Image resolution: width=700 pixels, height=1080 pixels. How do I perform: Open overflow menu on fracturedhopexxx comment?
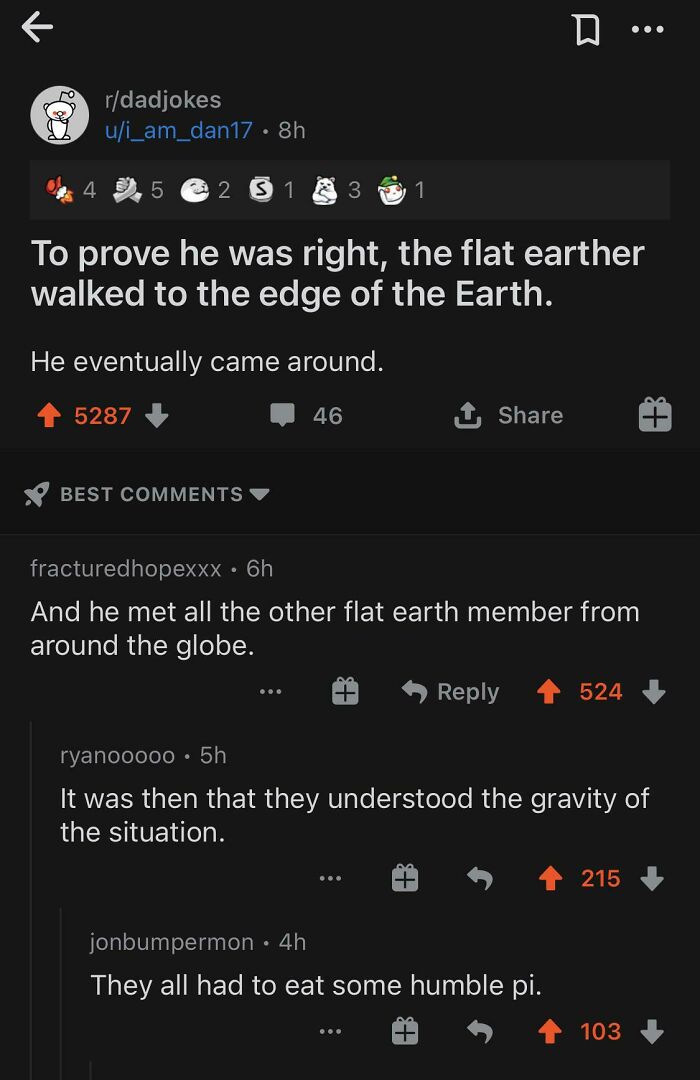click(270, 691)
